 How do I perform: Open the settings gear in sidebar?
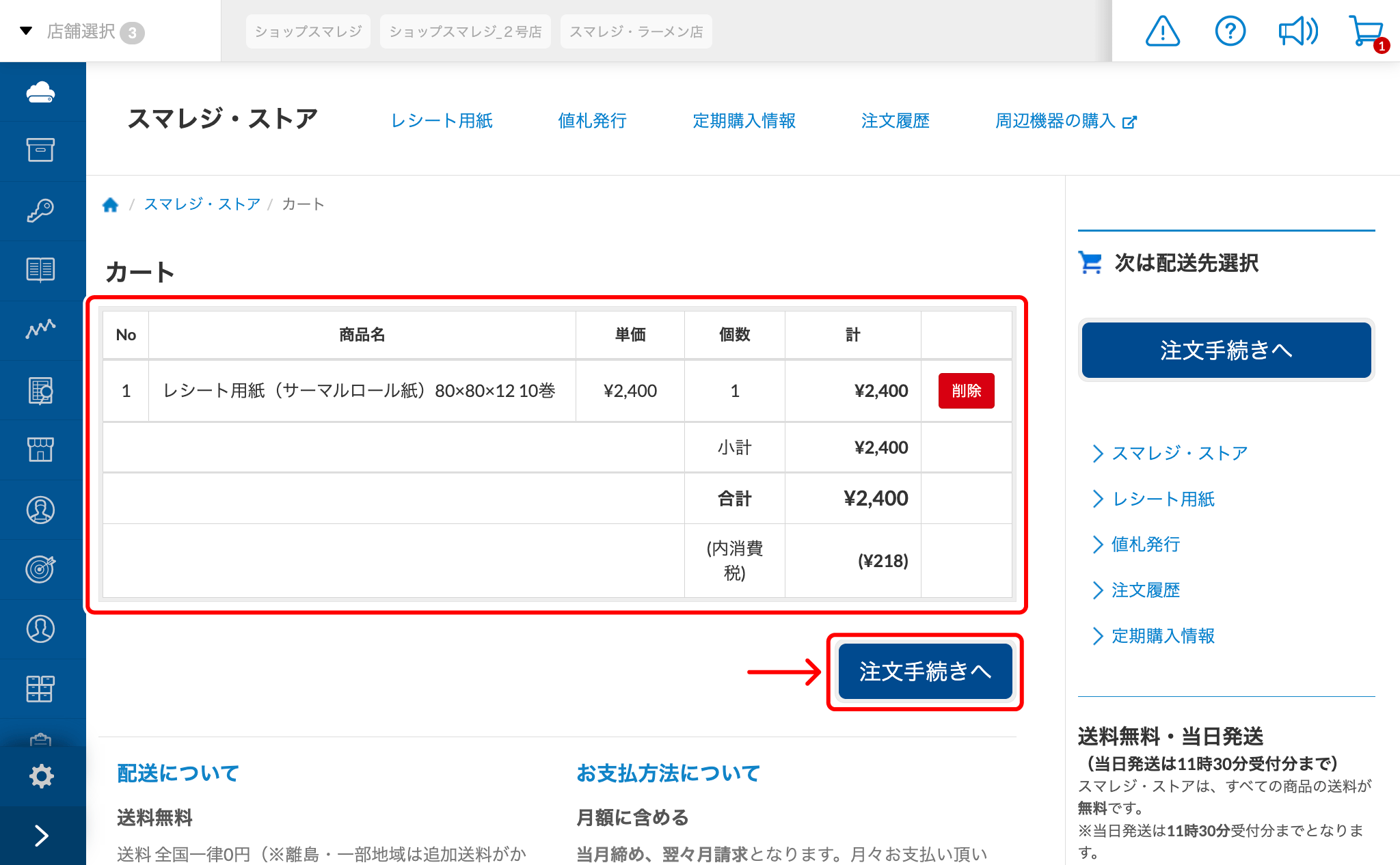[41, 776]
